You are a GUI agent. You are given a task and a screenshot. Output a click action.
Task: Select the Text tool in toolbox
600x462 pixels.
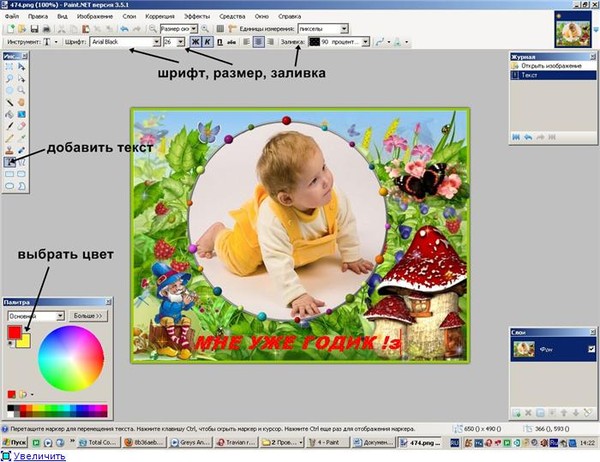click(x=10, y=162)
